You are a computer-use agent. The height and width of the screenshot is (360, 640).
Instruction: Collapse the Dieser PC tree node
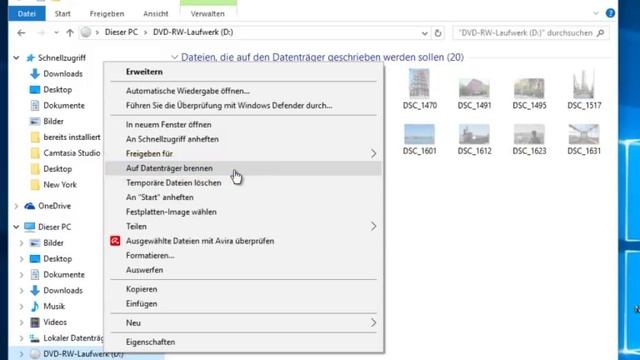[x=16, y=227]
